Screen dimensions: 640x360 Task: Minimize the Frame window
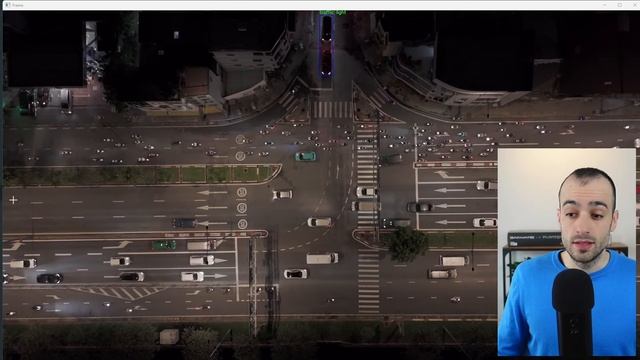click(x=605, y=4)
